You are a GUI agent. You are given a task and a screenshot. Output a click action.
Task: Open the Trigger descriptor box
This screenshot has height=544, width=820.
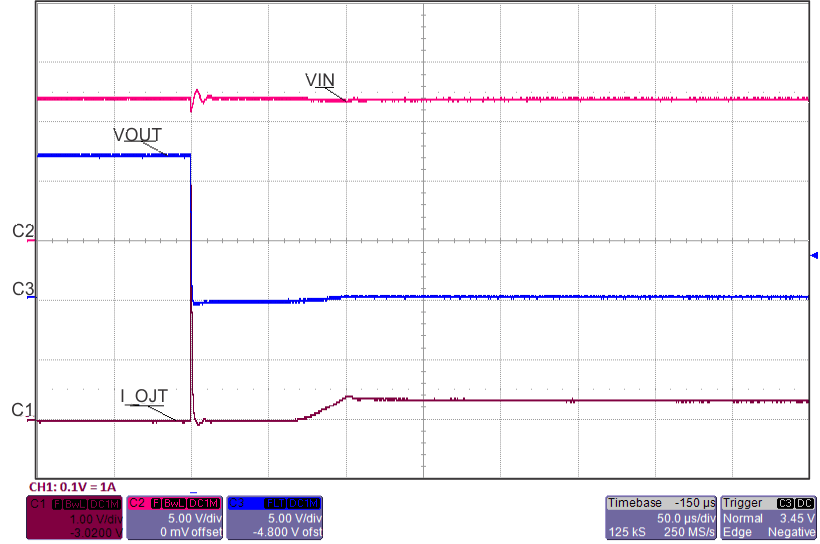point(768,518)
